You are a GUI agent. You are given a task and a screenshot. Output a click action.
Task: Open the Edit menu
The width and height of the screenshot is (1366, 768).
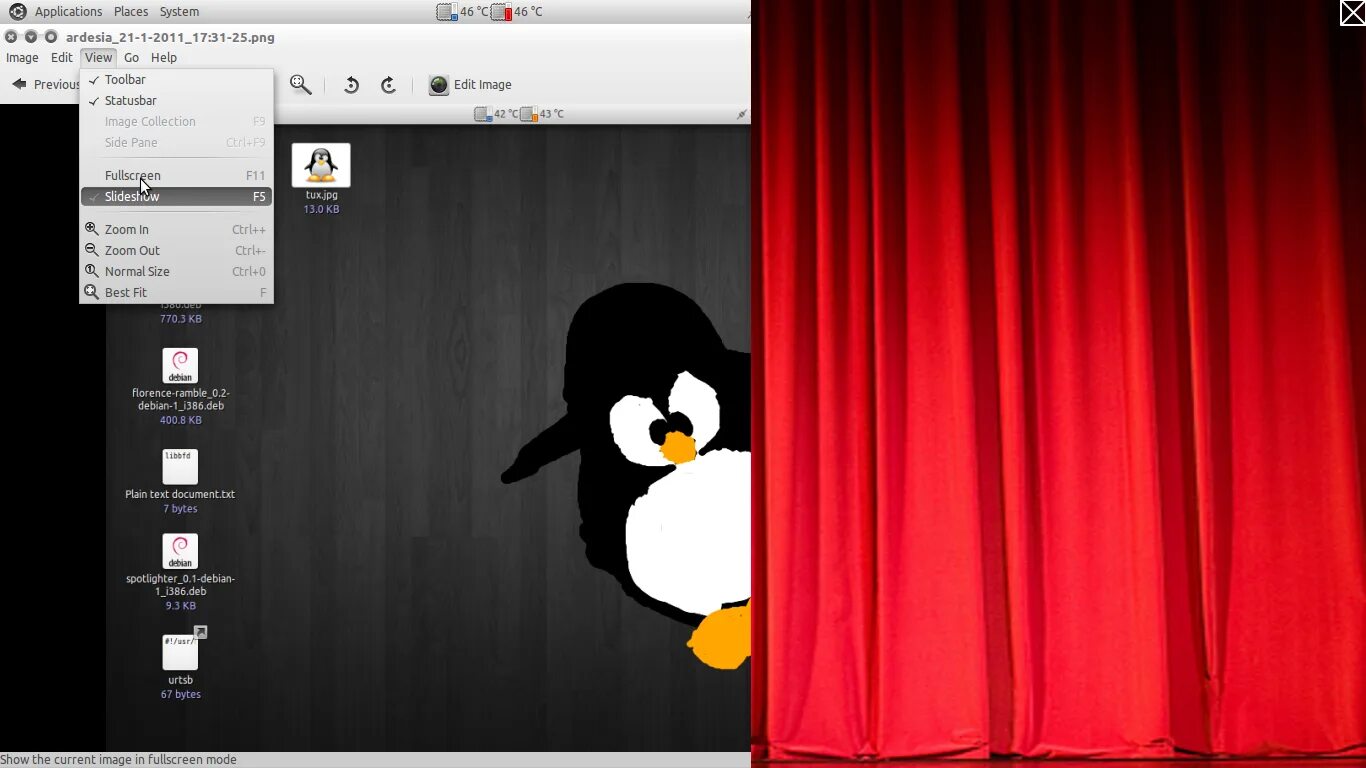[62, 58]
